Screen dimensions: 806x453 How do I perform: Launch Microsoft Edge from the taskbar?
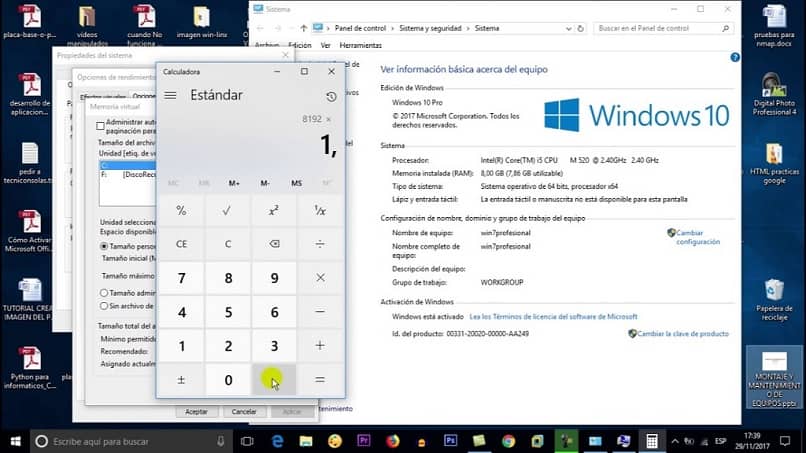coord(278,441)
